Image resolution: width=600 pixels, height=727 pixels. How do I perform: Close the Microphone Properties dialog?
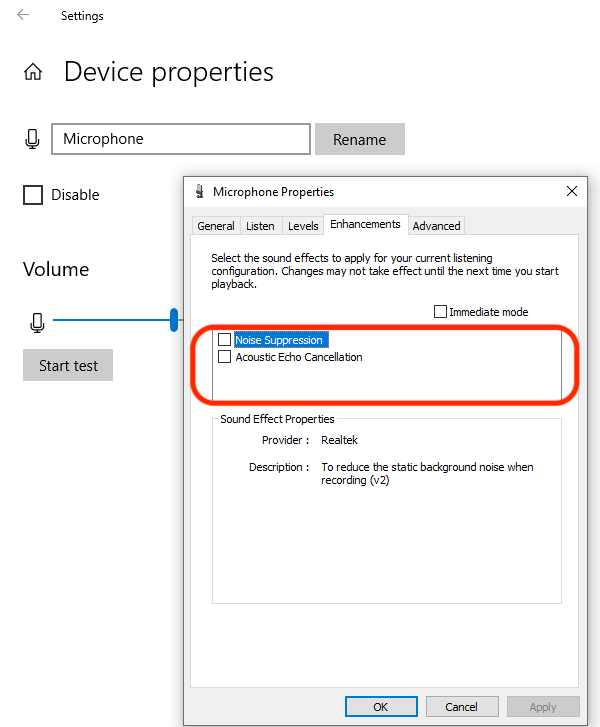pos(572,191)
